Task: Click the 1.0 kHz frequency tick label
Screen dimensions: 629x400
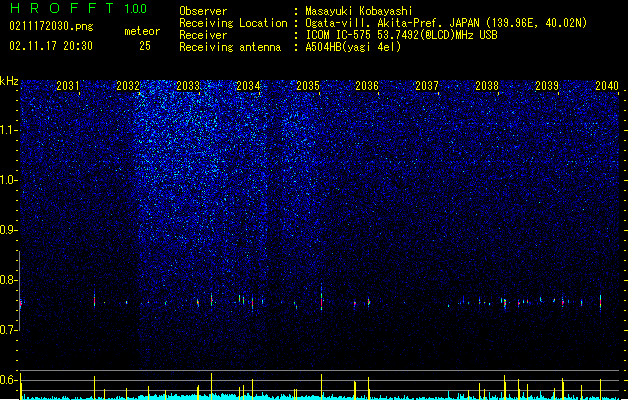Action: pos(9,180)
